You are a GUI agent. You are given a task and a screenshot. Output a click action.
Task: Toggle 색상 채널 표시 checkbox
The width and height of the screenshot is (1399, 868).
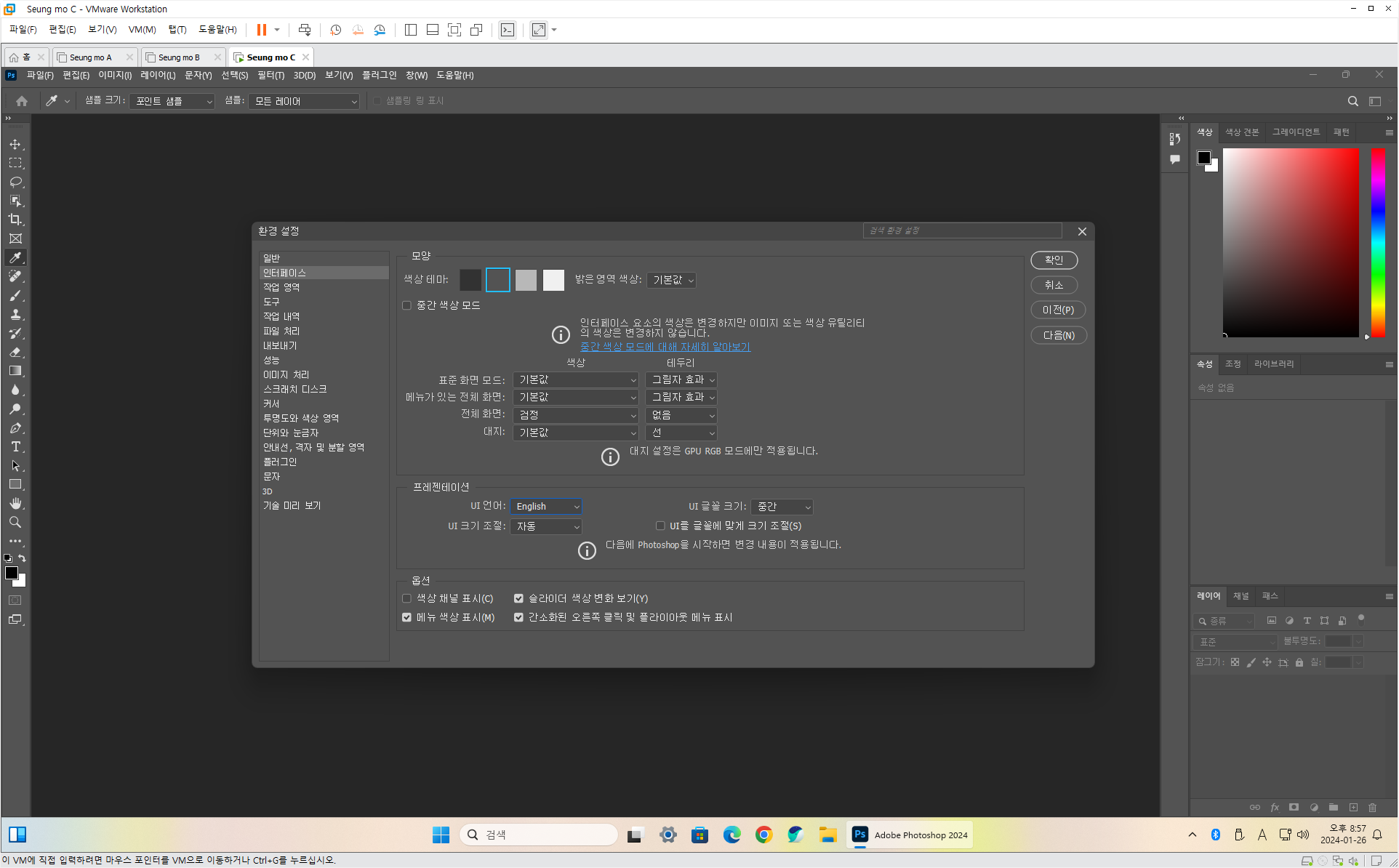click(407, 598)
